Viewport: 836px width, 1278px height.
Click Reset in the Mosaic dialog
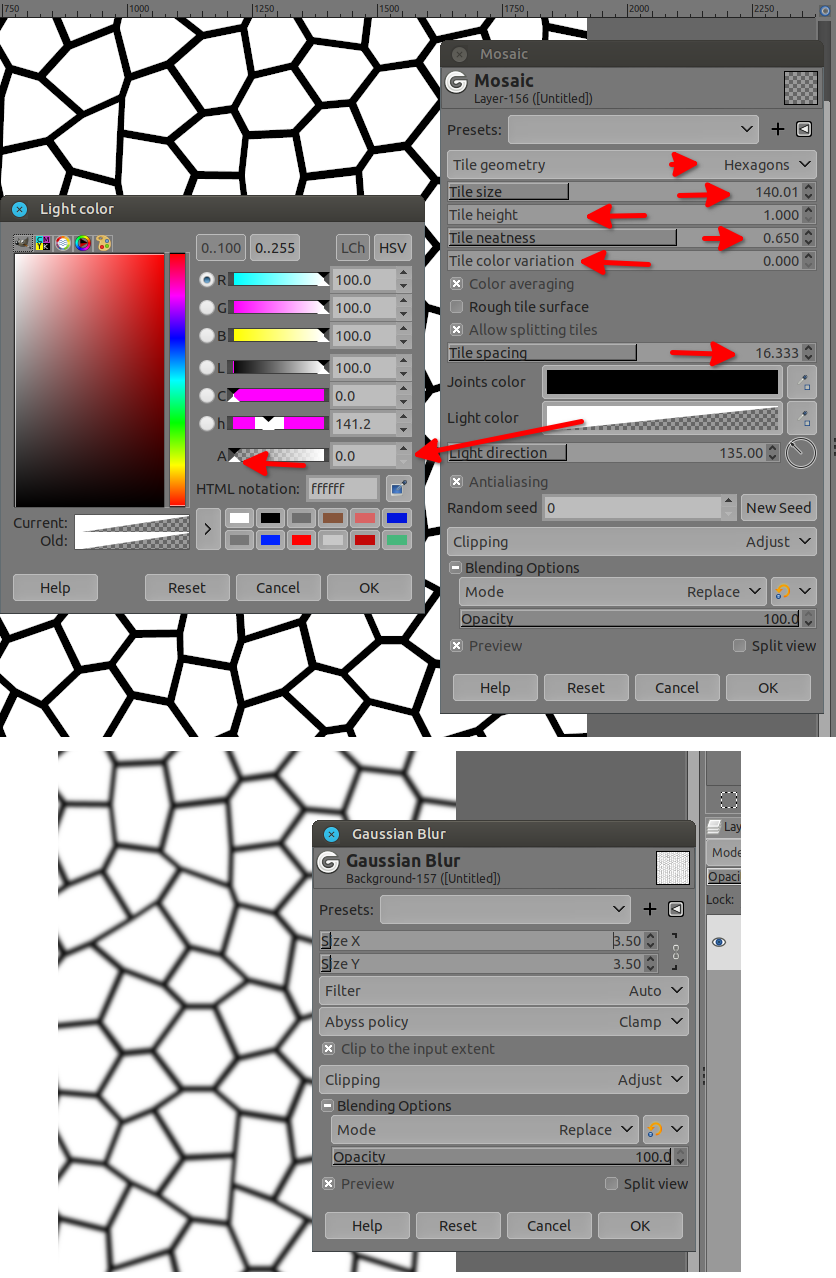point(586,688)
